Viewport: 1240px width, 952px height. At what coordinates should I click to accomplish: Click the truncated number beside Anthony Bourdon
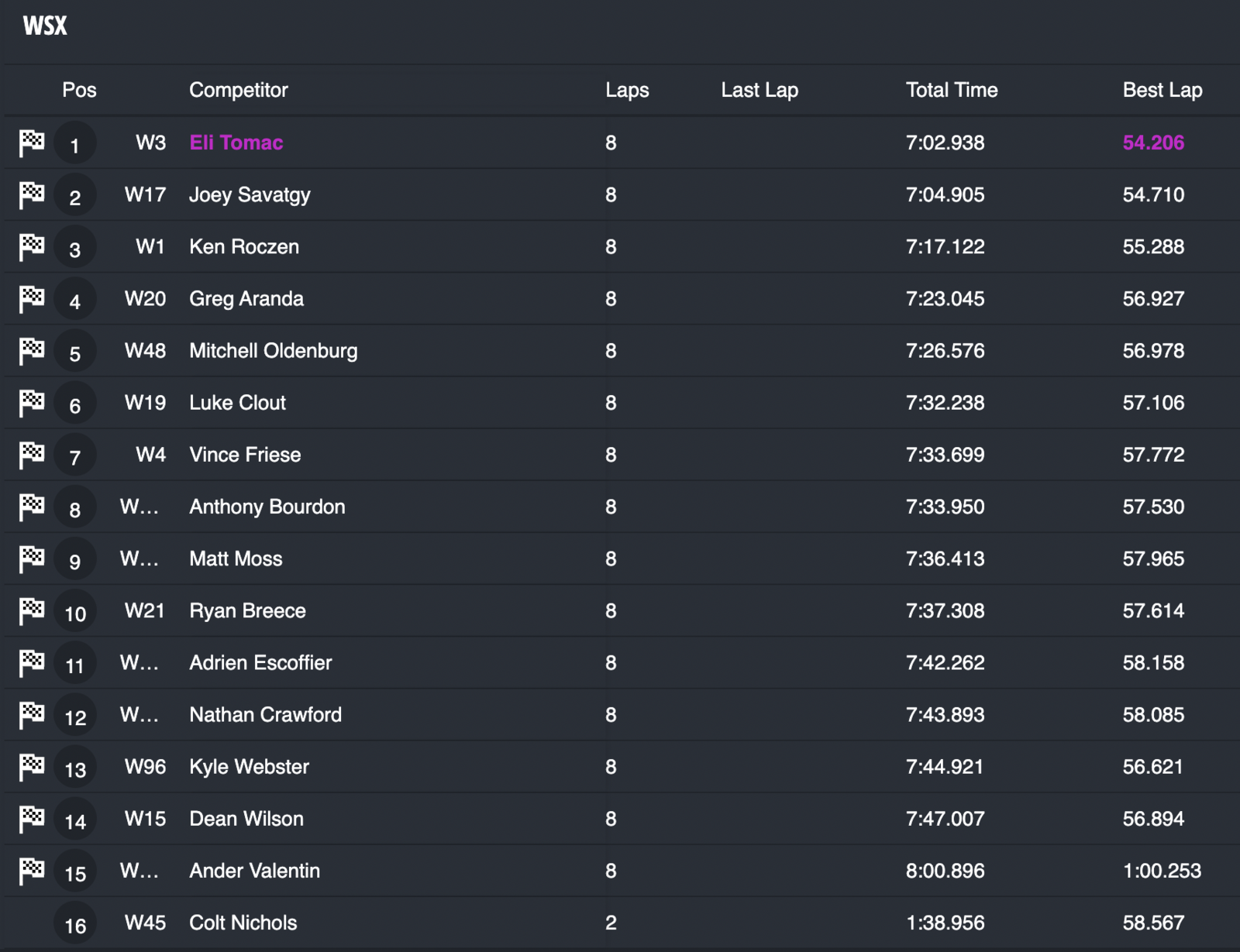coord(139,507)
